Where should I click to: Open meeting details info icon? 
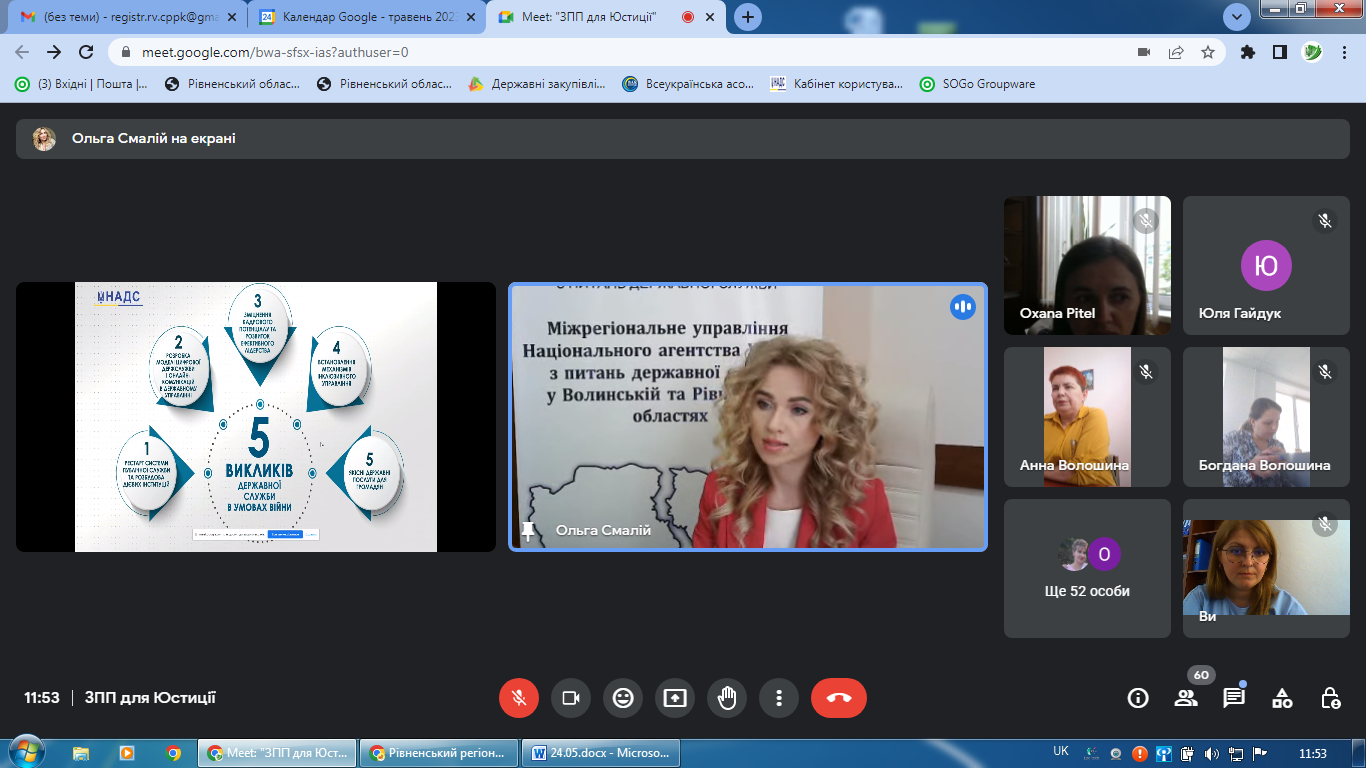pos(1138,698)
